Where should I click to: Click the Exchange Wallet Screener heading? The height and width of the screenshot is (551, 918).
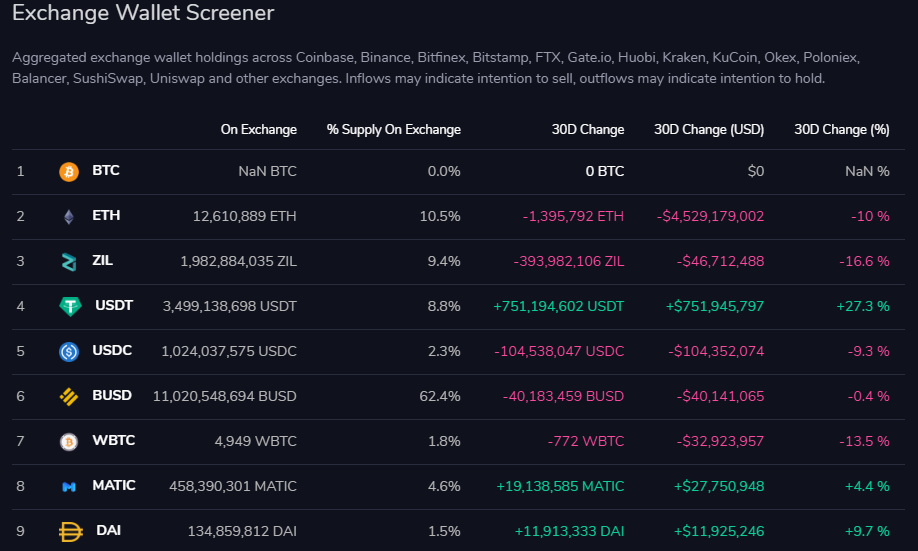(143, 13)
